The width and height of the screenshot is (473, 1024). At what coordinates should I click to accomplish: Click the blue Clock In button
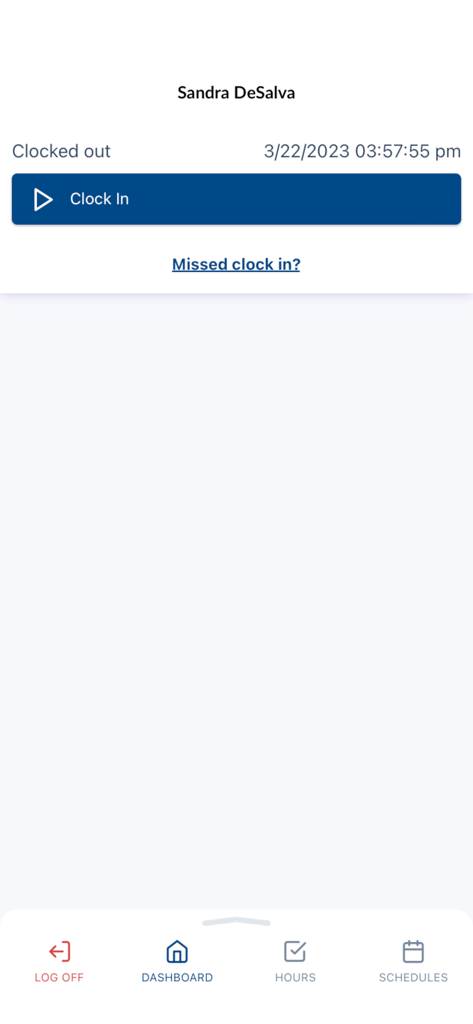point(236,199)
